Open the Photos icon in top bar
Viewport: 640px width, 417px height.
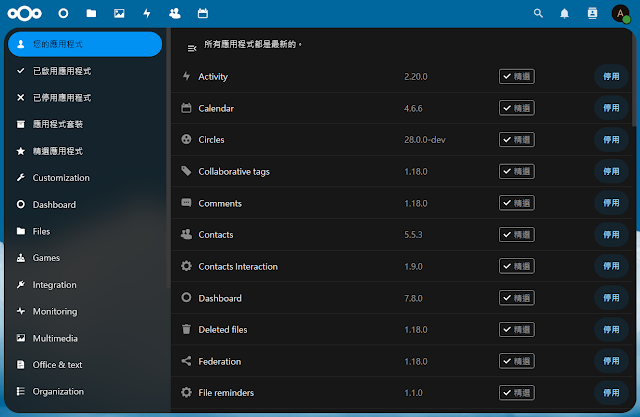[119, 13]
